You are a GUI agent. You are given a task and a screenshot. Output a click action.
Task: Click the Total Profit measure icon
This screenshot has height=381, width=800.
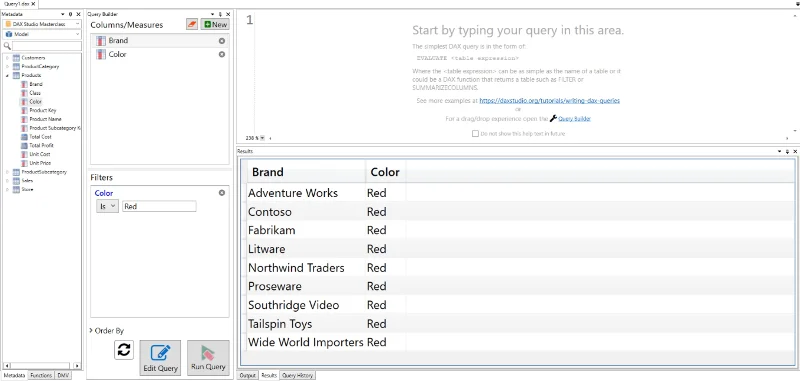24,145
